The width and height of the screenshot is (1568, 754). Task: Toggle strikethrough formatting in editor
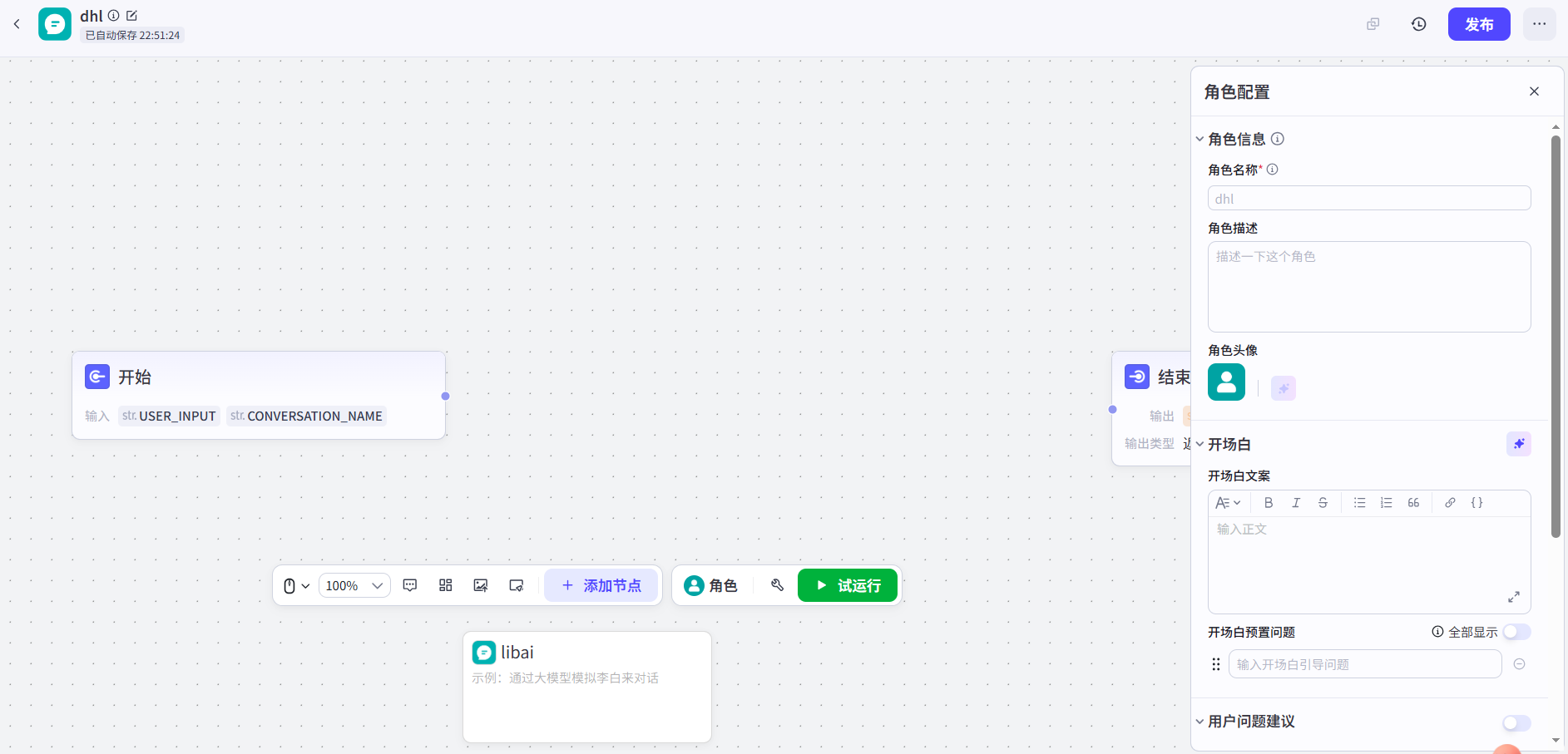[x=1323, y=503]
